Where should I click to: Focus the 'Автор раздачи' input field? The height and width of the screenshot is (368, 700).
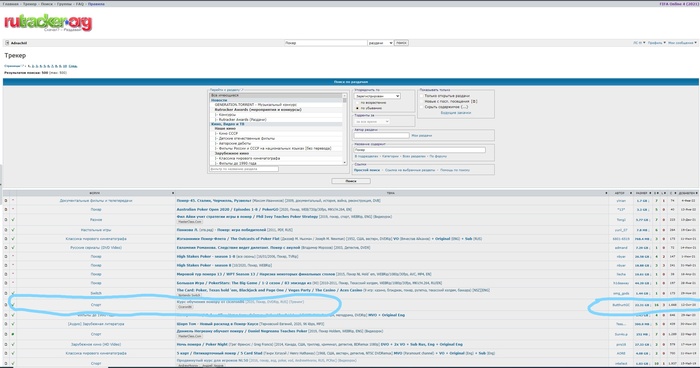pos(382,135)
